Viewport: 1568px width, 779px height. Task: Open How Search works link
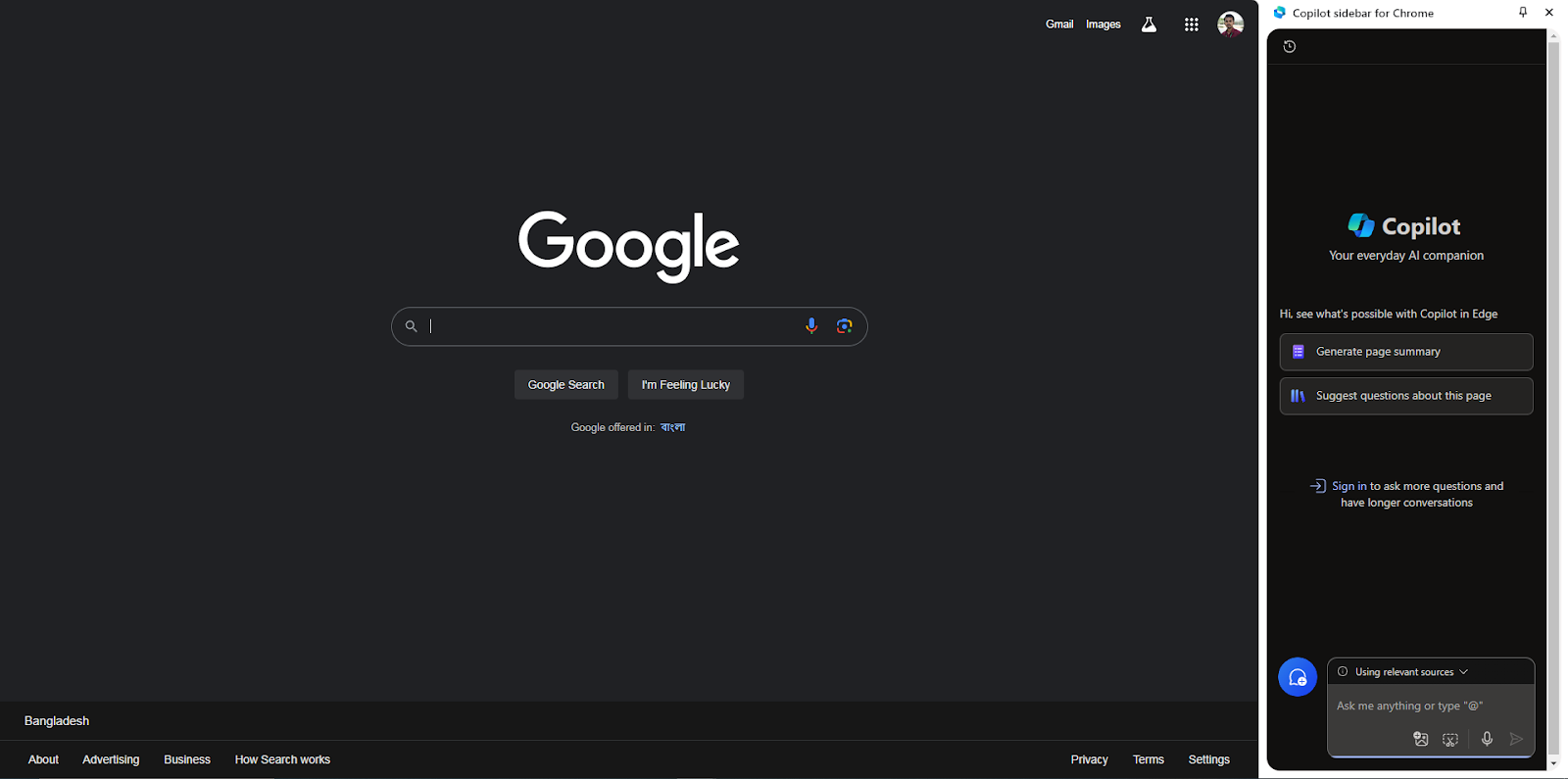click(282, 759)
